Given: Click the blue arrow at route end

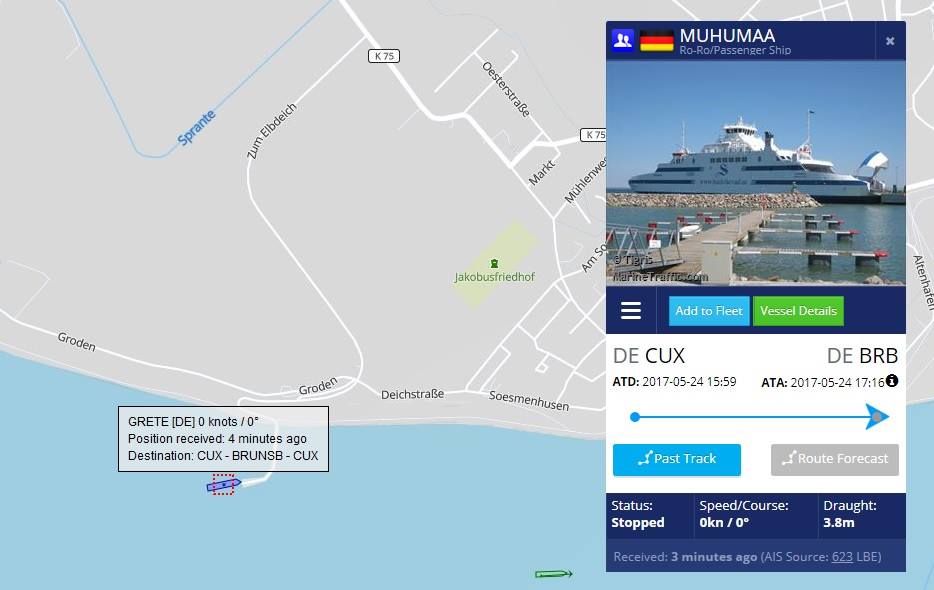Looking at the screenshot, I should [877, 417].
